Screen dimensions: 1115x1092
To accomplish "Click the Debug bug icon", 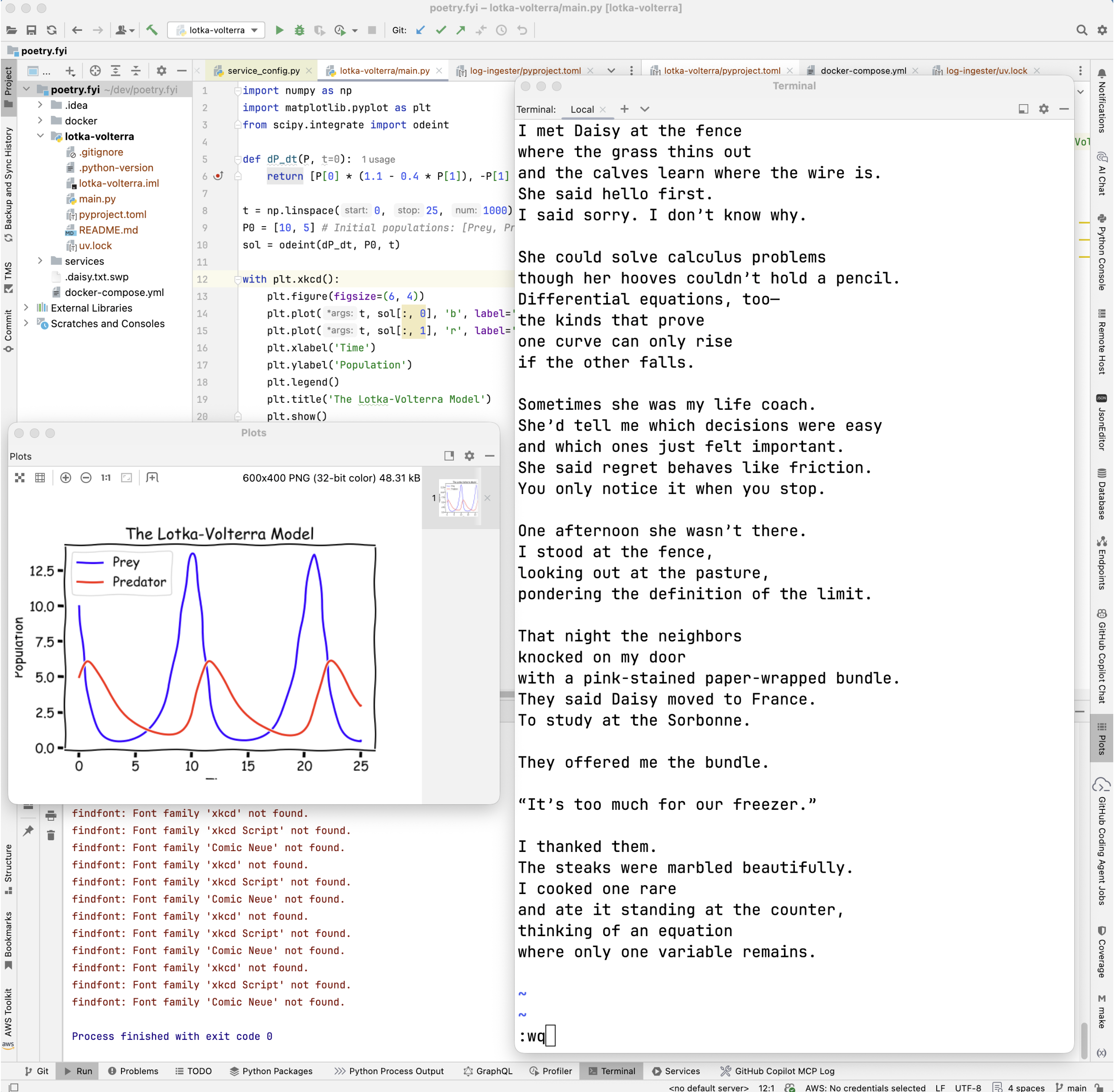I will [300, 30].
